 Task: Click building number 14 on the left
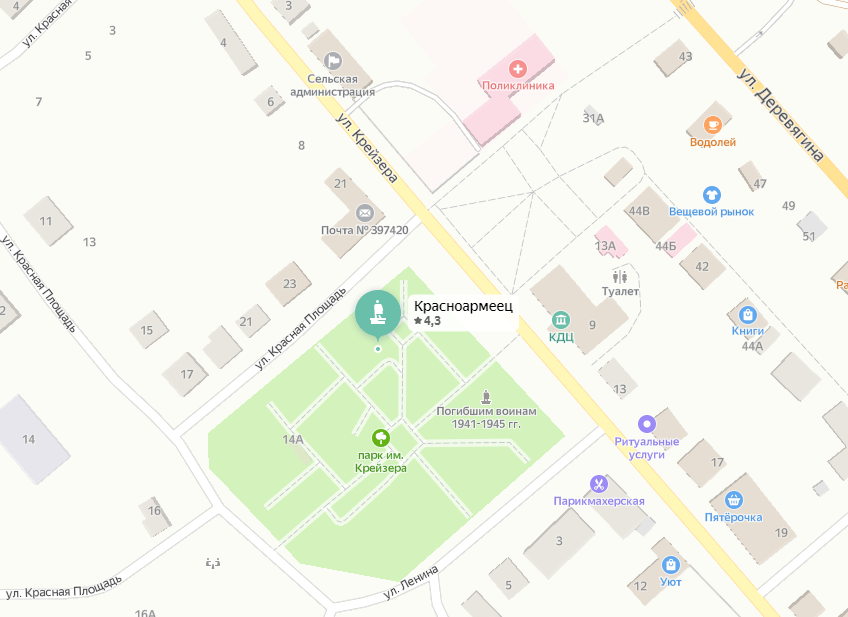[x=29, y=439]
